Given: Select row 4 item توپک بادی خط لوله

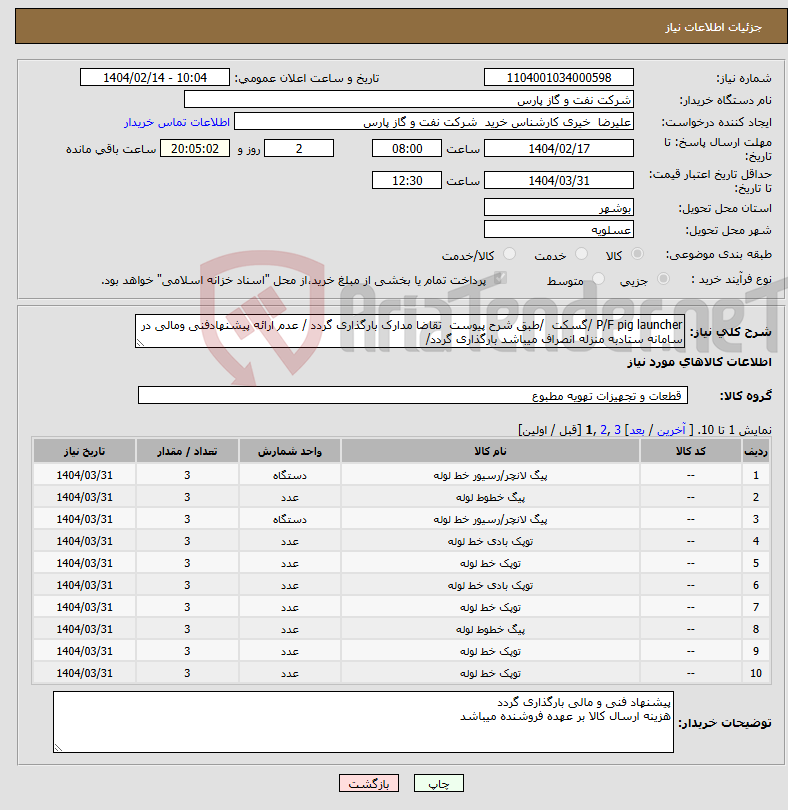Looking at the screenshot, I should [x=490, y=541].
